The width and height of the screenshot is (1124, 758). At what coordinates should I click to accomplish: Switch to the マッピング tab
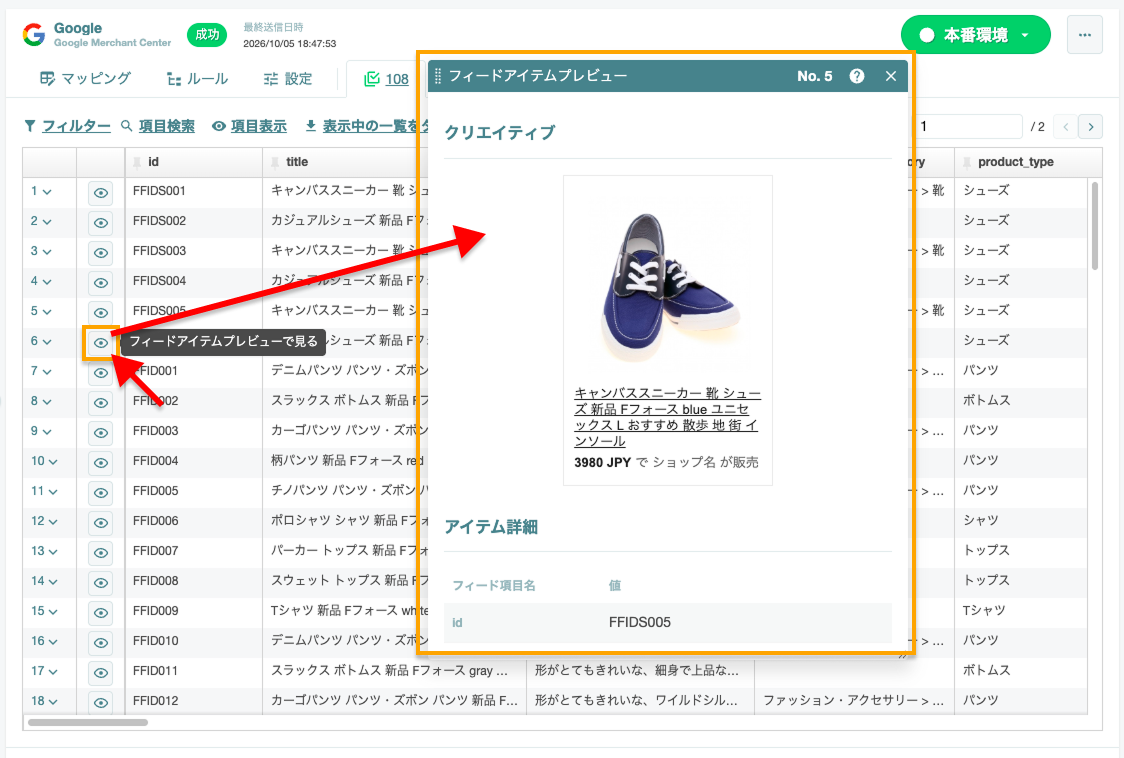pyautogui.click(x=85, y=78)
